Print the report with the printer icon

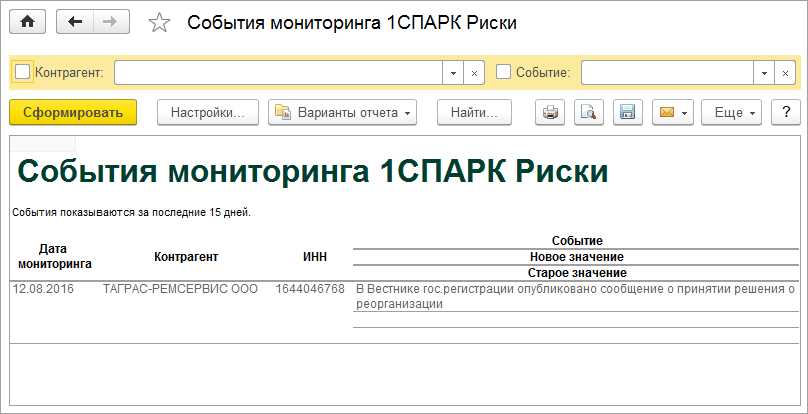click(550, 112)
